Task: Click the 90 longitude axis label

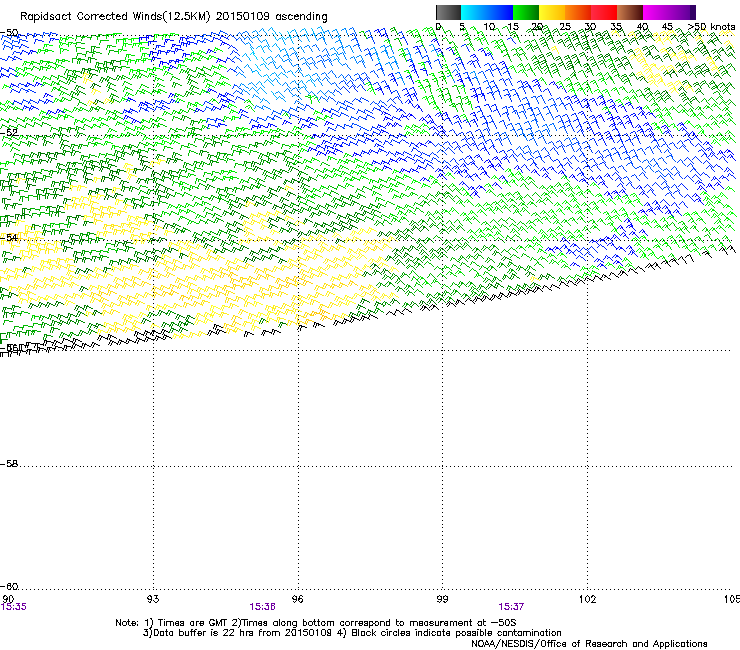Action: click(8, 599)
